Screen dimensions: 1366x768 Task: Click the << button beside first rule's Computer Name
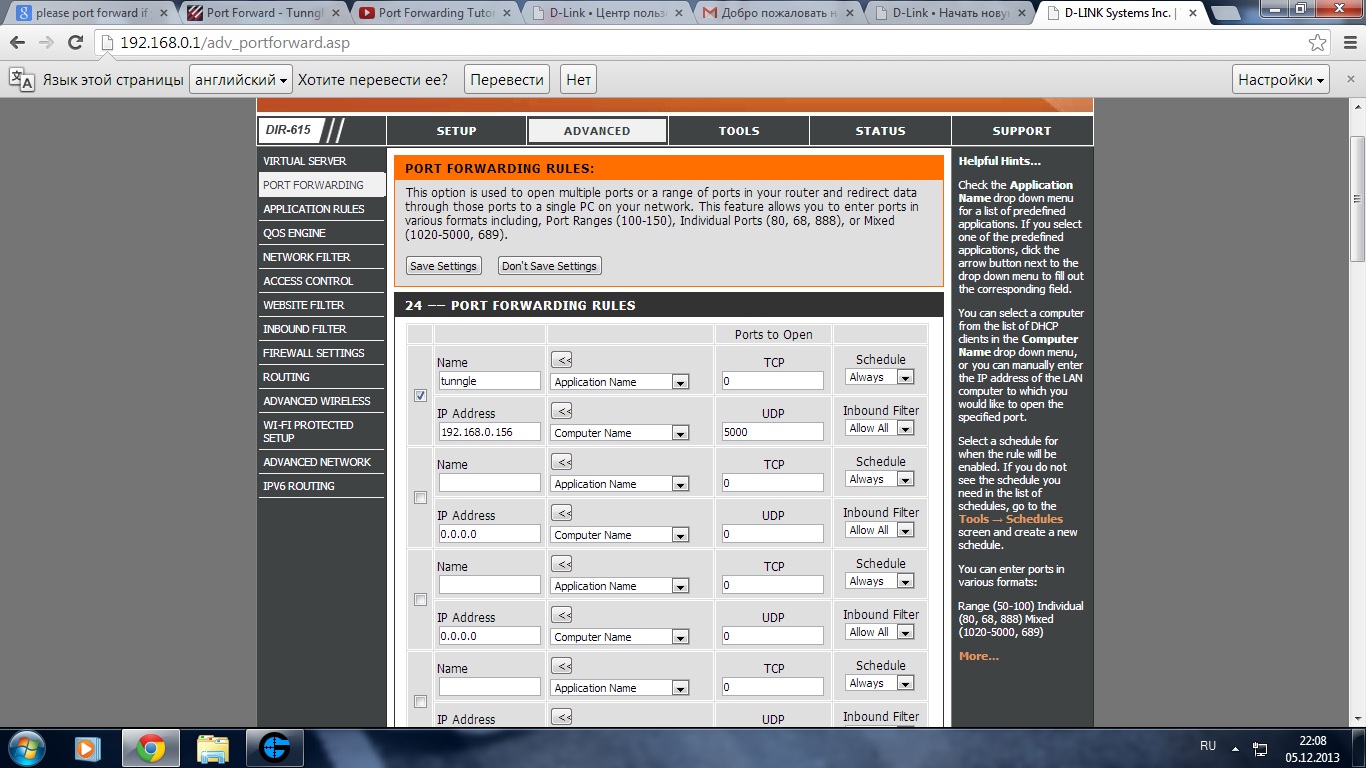[562, 411]
